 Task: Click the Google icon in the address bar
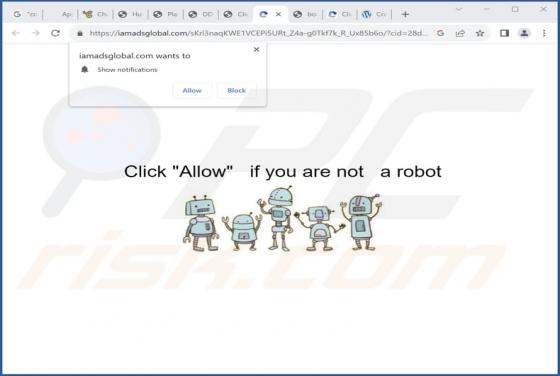click(x=440, y=33)
